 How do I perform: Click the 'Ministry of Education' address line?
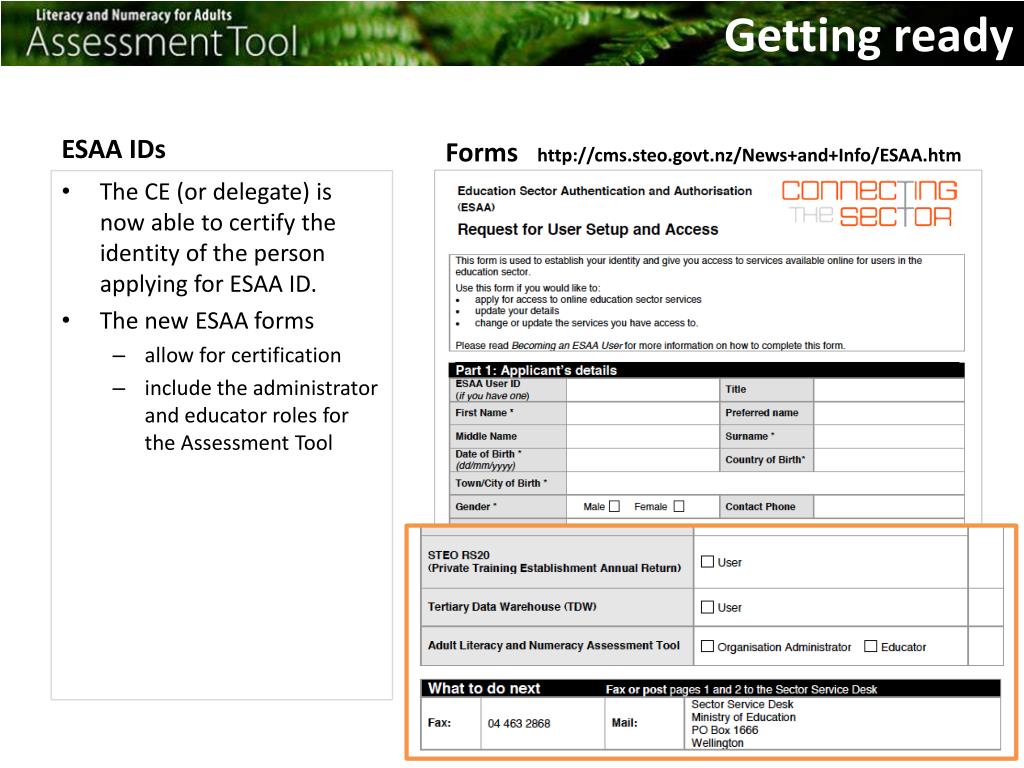[x=743, y=717]
